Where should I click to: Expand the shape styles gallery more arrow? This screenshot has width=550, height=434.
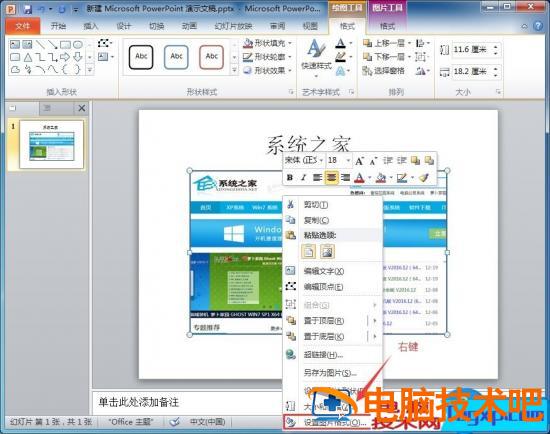tap(234, 70)
